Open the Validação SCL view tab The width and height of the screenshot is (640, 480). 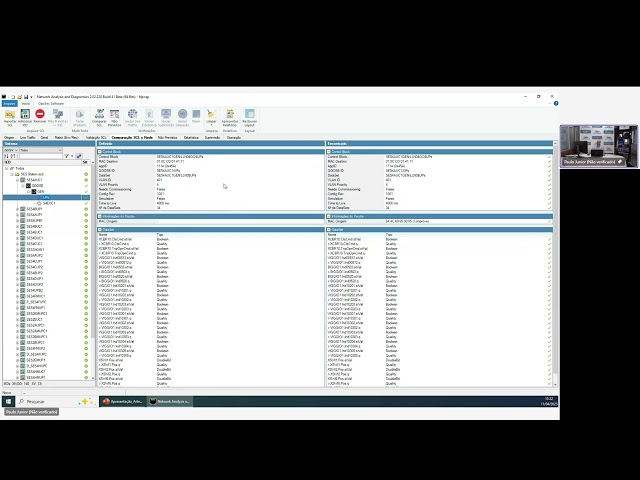[x=96, y=138]
